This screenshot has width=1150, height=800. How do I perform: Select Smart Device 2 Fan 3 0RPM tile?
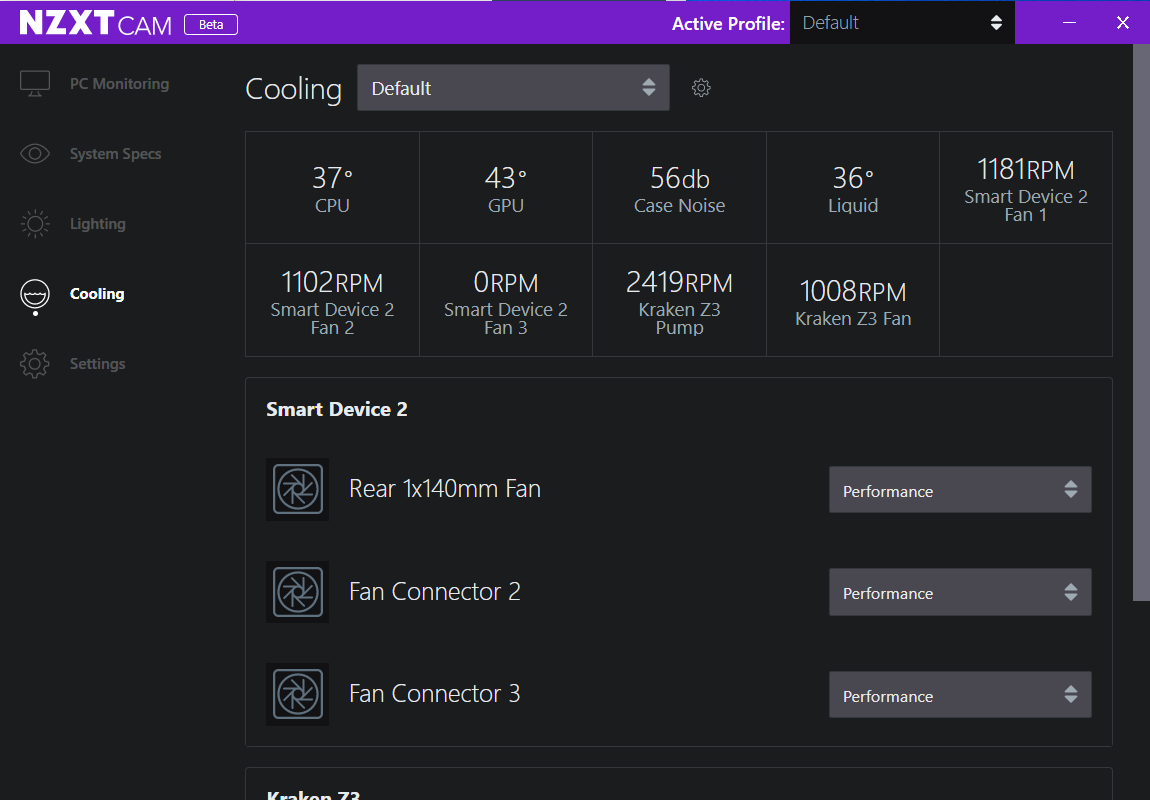[505, 300]
